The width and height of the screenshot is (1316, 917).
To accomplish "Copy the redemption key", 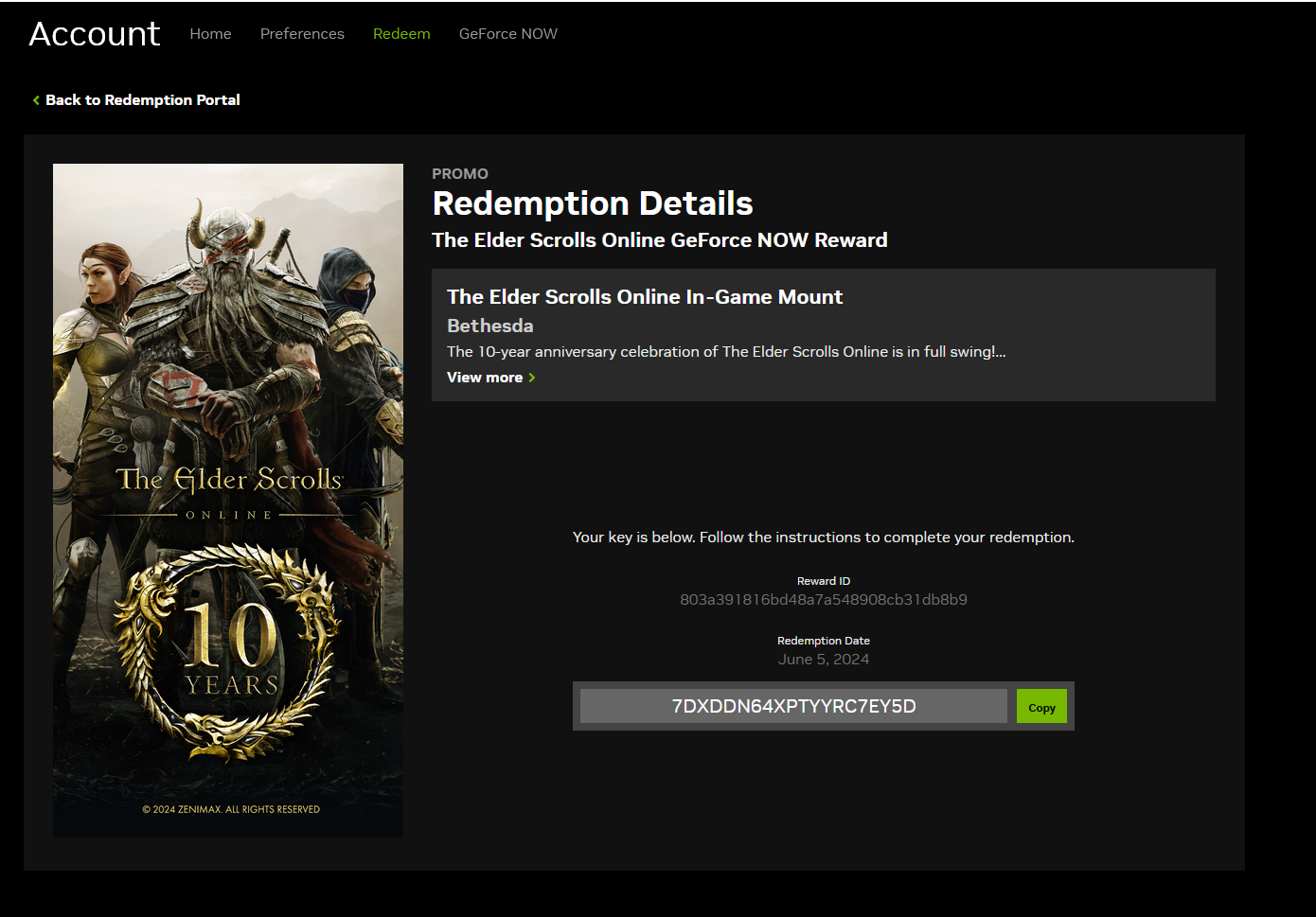I will pos(1041,707).
